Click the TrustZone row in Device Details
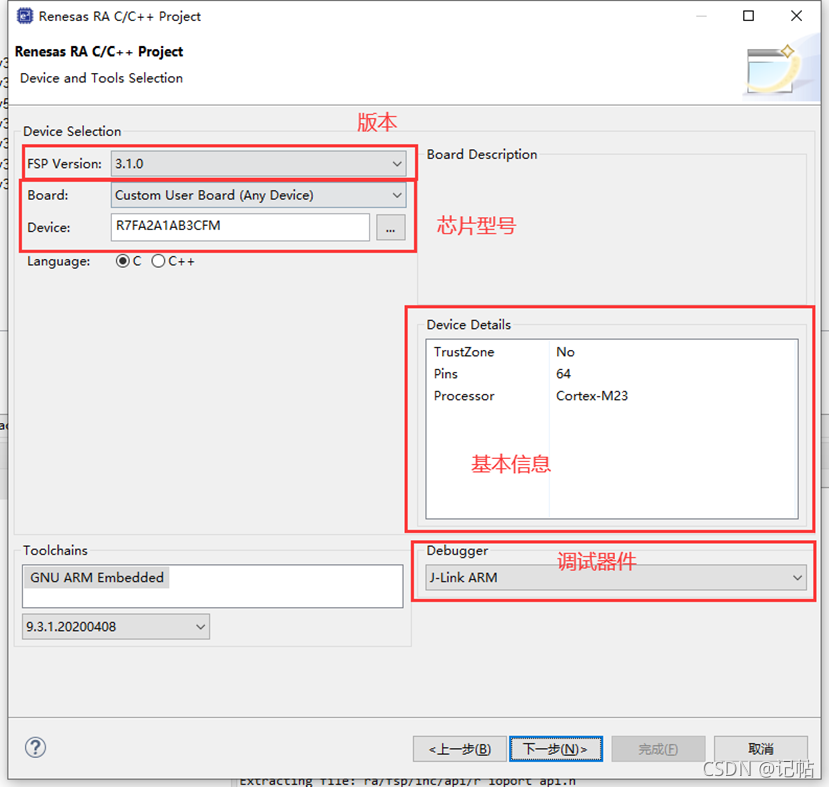This screenshot has height=787, width=829. 612,352
